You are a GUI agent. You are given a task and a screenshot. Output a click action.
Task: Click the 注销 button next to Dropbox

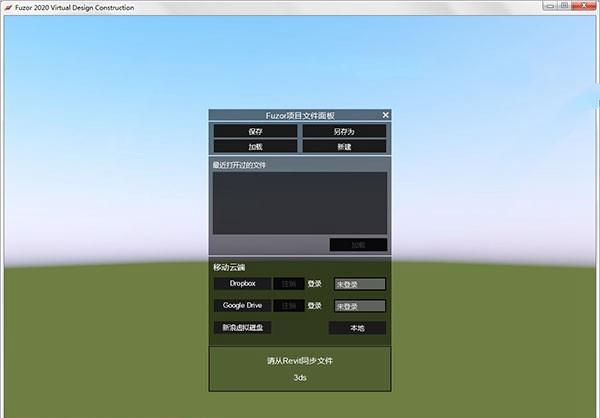coord(289,284)
